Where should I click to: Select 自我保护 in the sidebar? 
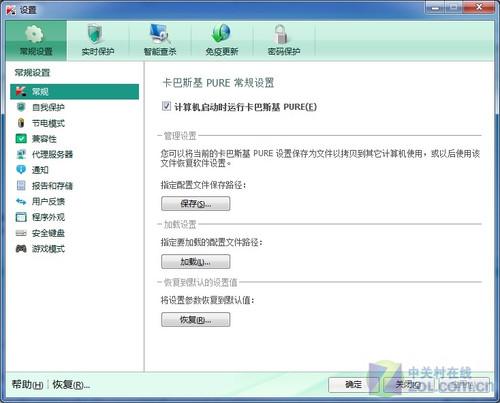[48, 107]
